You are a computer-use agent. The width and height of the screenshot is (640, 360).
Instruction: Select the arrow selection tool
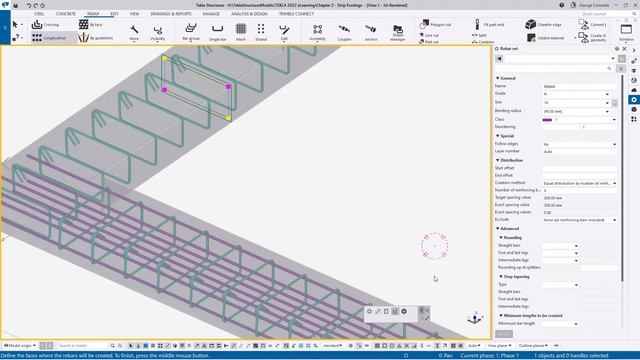[16, 24]
